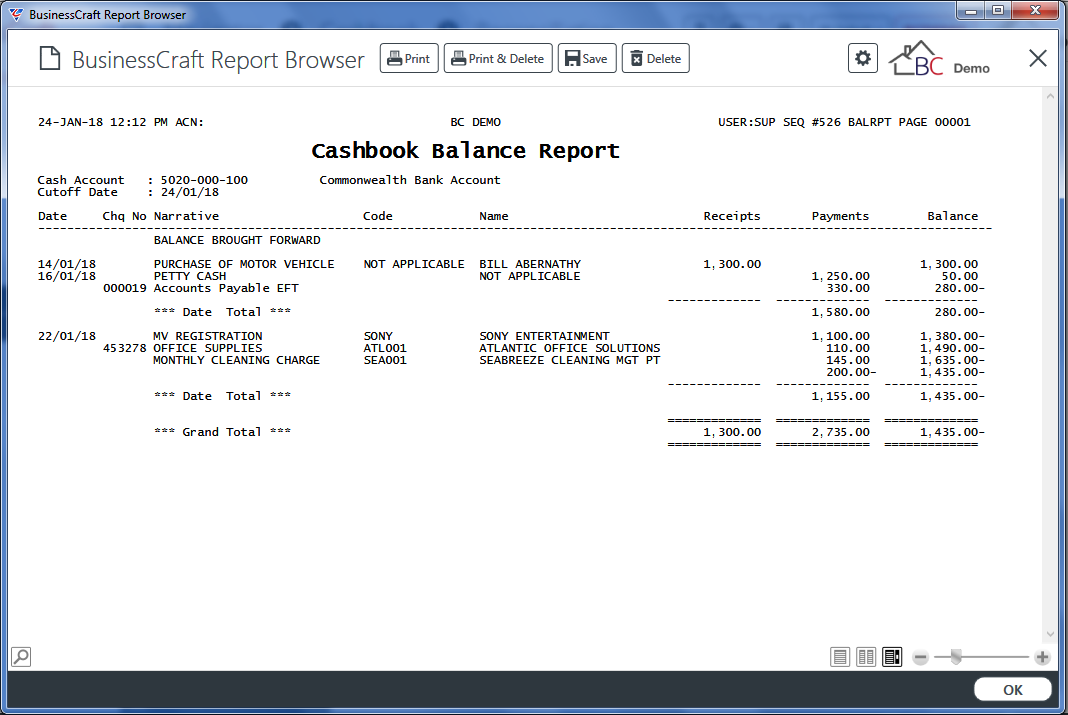Click the zoom in plus icon

click(x=1042, y=657)
